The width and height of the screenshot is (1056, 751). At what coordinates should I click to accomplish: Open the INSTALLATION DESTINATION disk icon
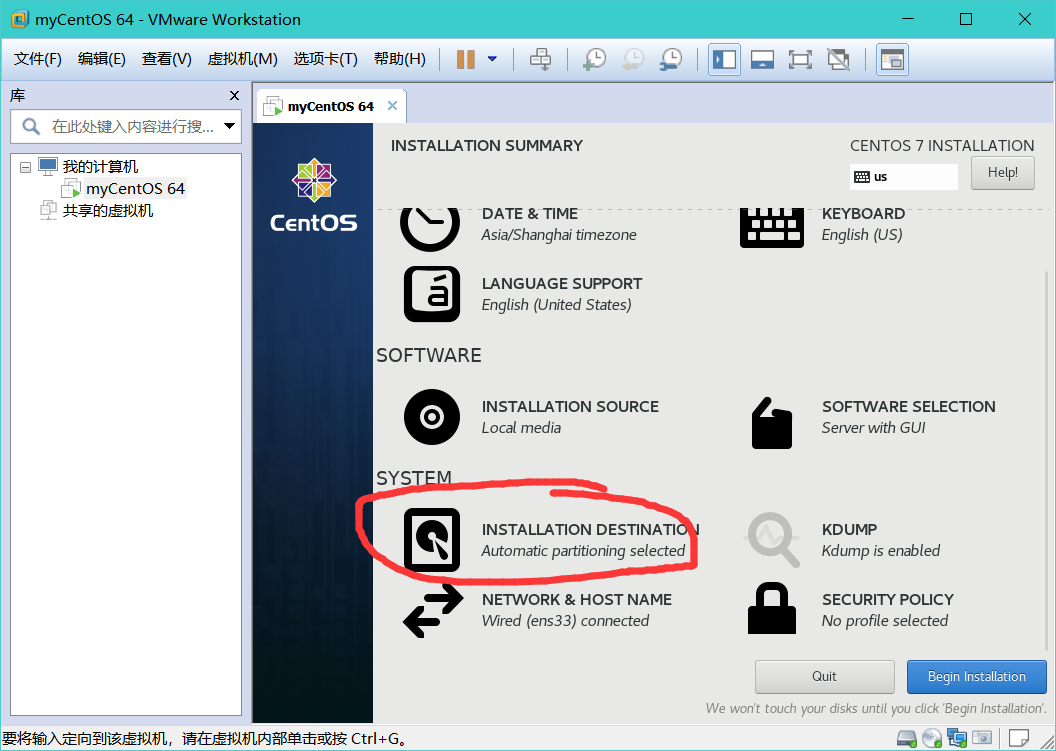[432, 540]
